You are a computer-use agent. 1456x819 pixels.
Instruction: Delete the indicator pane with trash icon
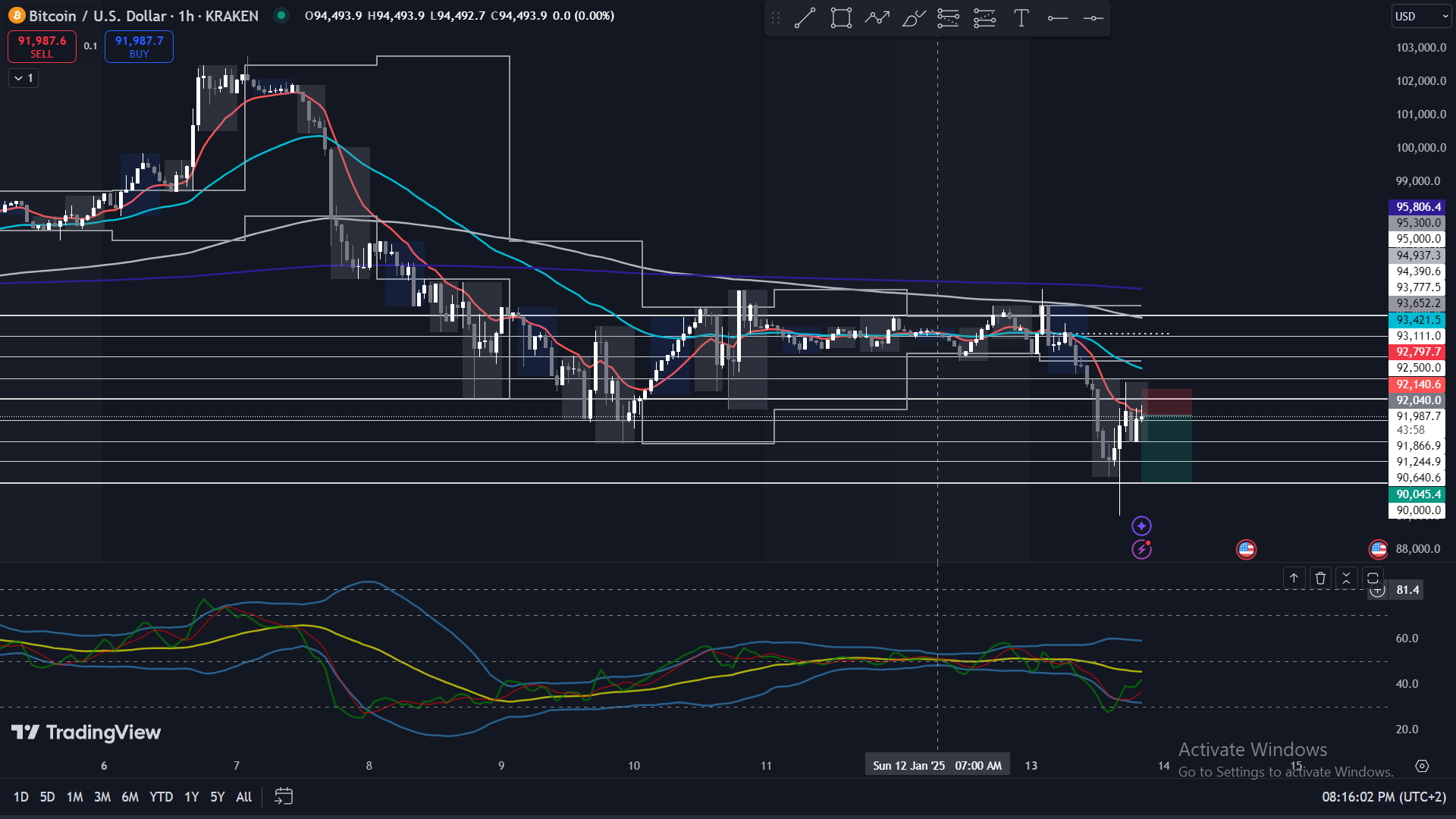click(x=1320, y=578)
